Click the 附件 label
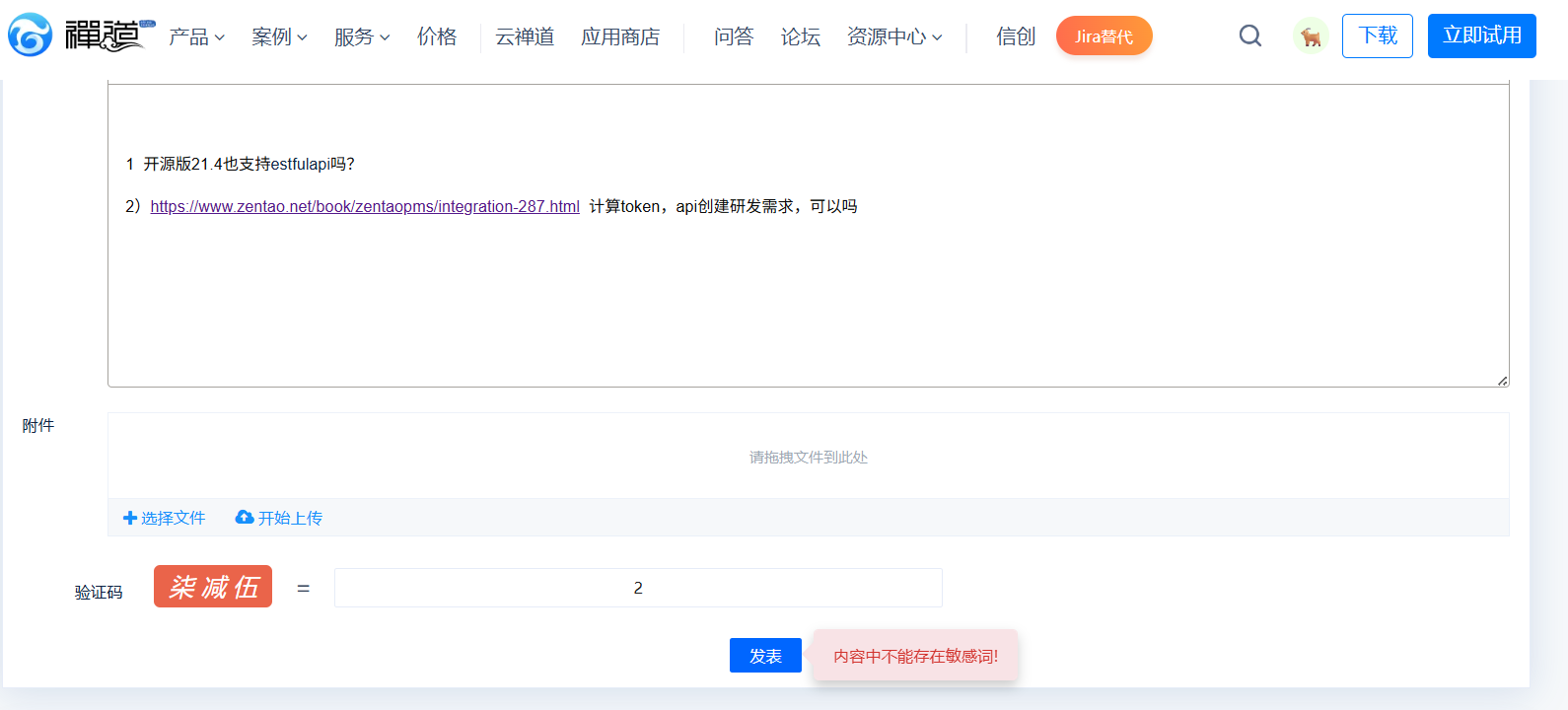 (38, 425)
